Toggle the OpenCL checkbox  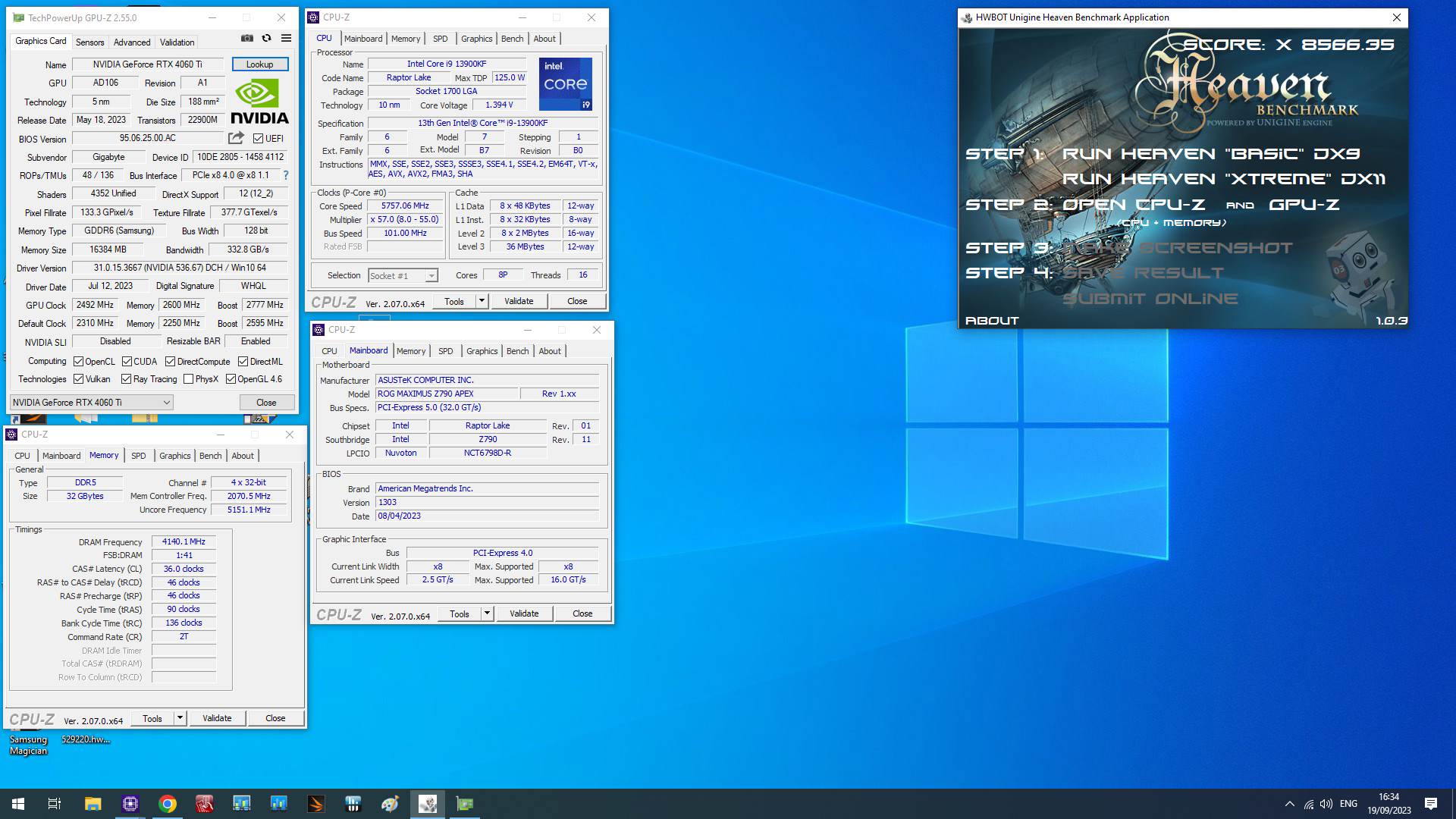tap(78, 362)
